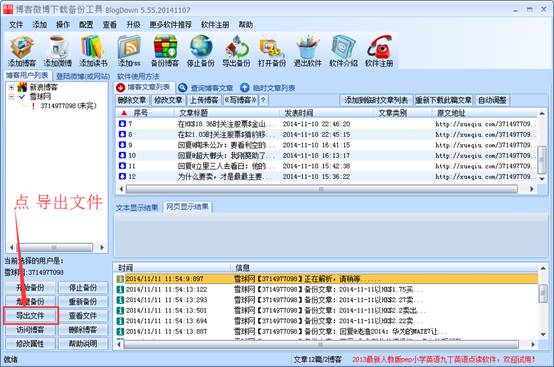Click the 修改文章 button

pyautogui.click(x=168, y=100)
